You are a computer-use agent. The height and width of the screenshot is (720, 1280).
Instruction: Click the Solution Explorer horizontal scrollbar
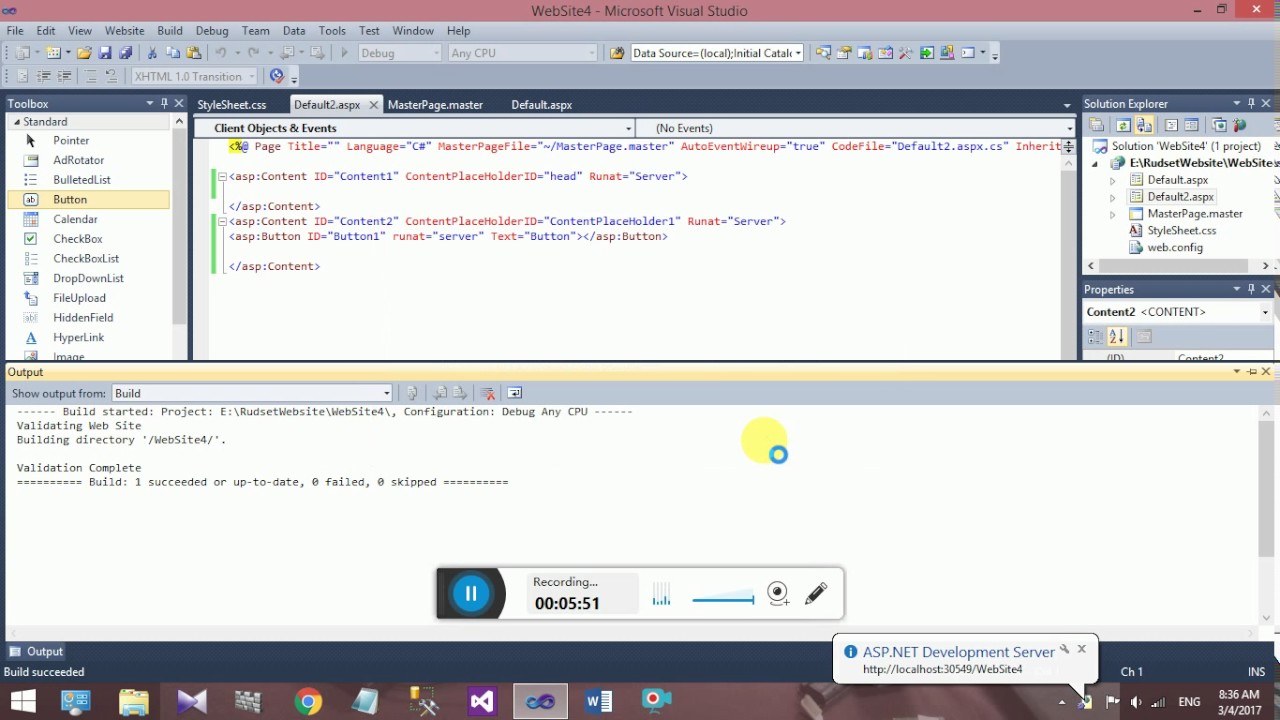pos(1172,266)
